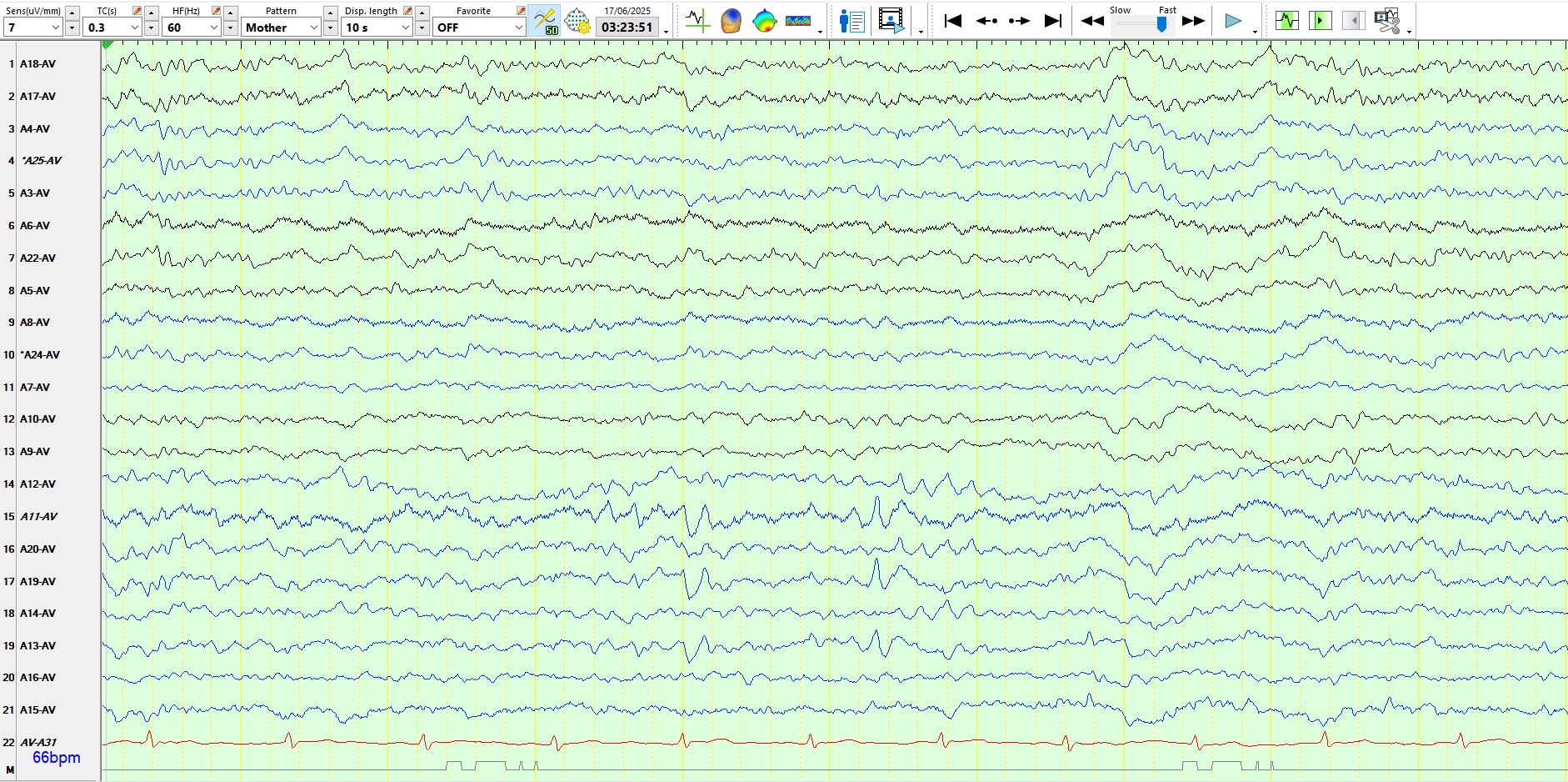Viewport: 1568px width, 782px height.
Task: Open the video playback window
Action: click(x=891, y=21)
